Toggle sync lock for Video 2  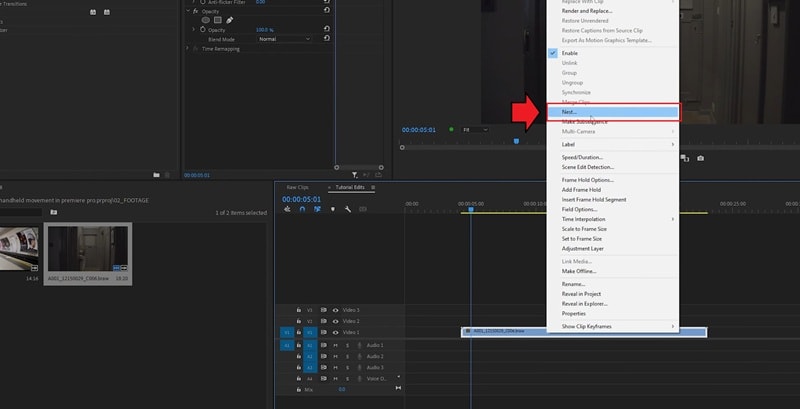tap(323, 321)
